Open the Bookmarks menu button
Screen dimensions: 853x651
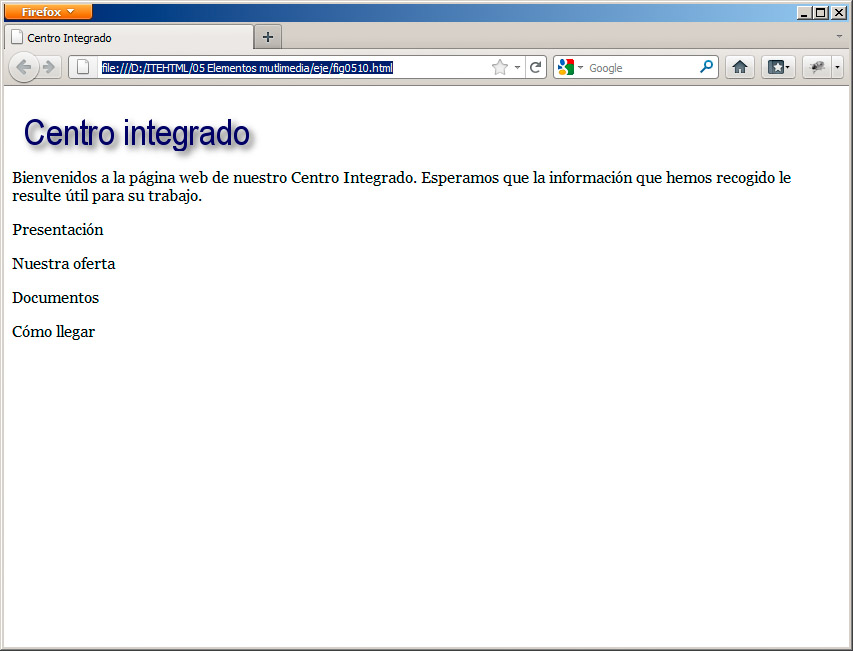click(778, 67)
